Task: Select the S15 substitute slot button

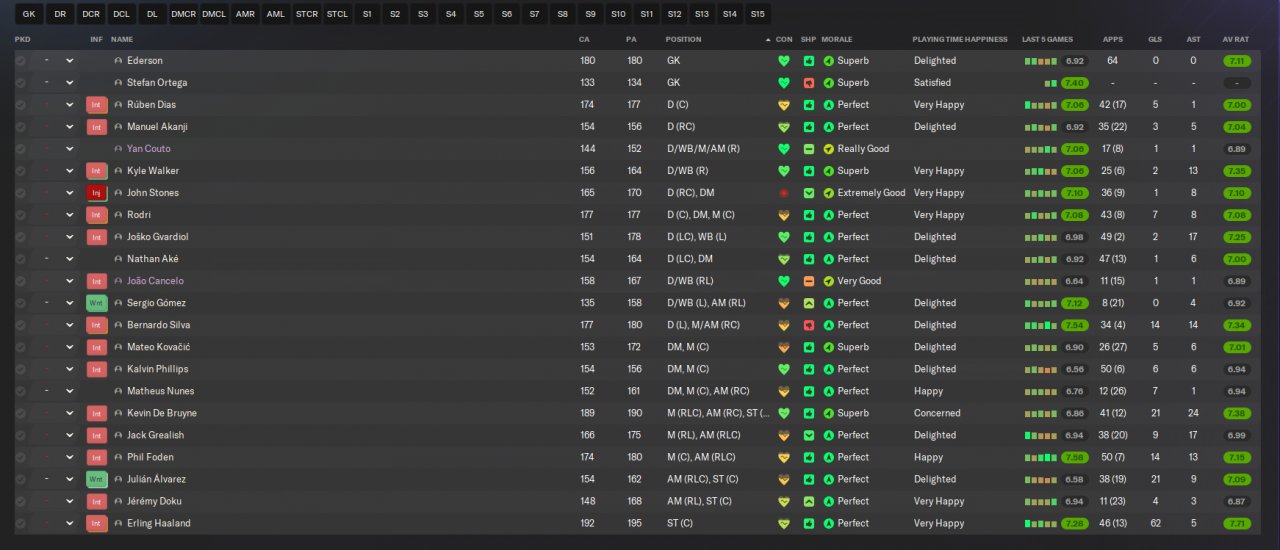Action: [757, 15]
